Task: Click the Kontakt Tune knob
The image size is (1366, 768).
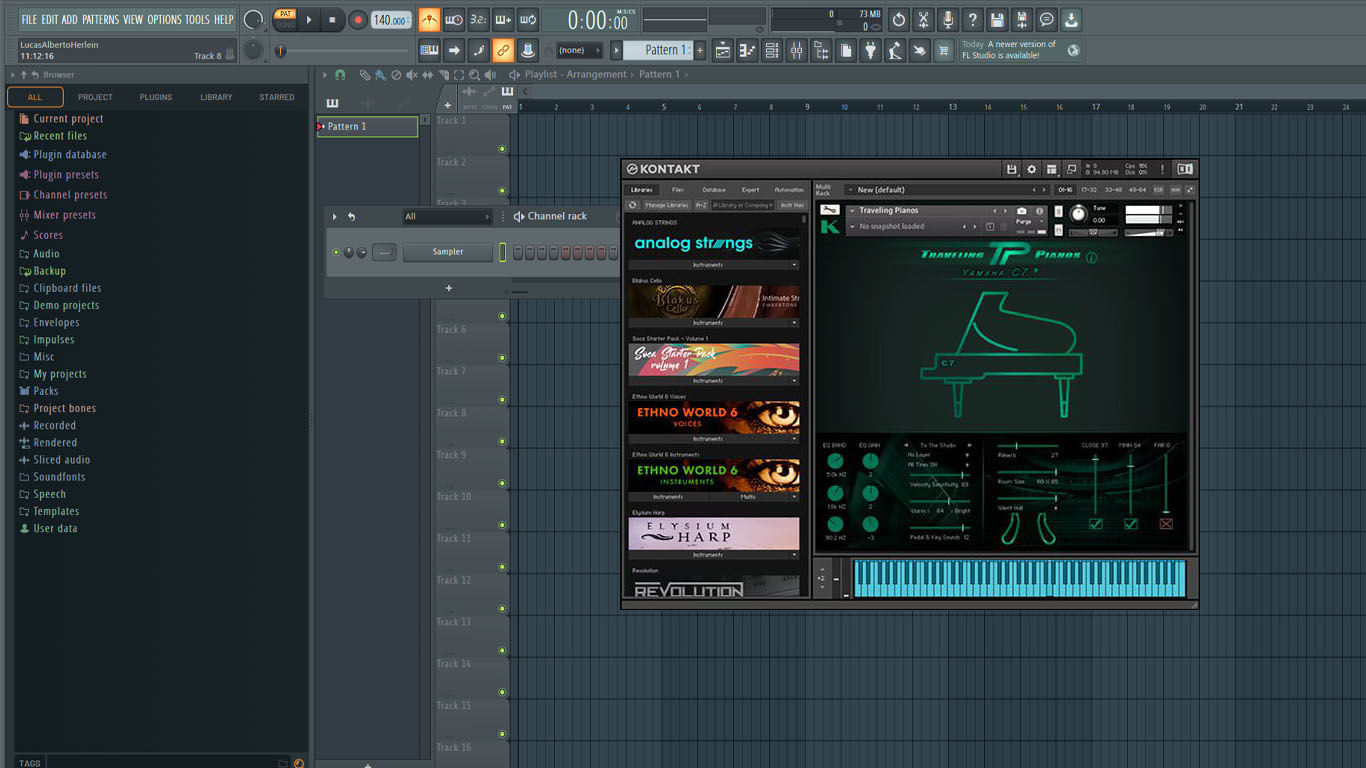Action: [1078, 213]
